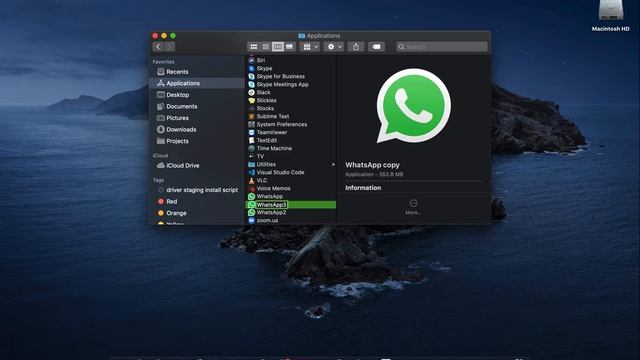Click the Information heading in preview
This screenshot has height=360, width=640.
click(363, 188)
